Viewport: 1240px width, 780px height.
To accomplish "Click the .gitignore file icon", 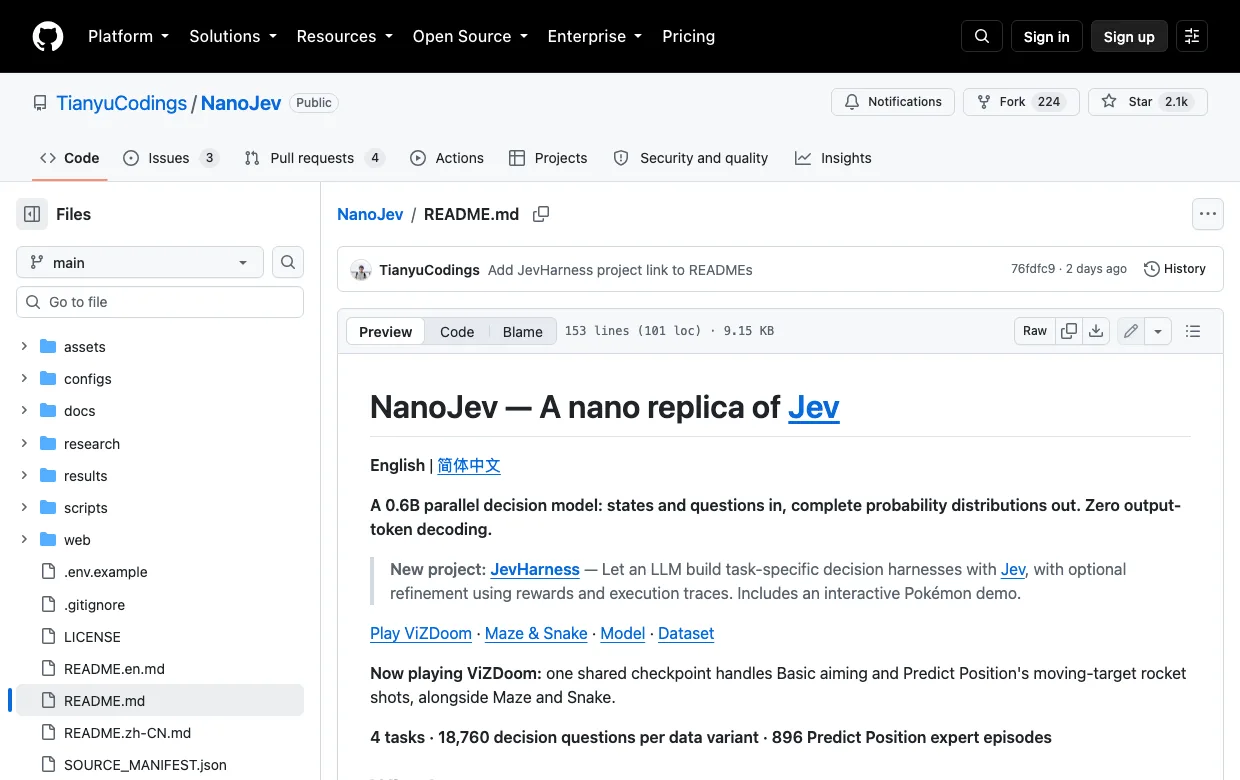I will click(48, 604).
